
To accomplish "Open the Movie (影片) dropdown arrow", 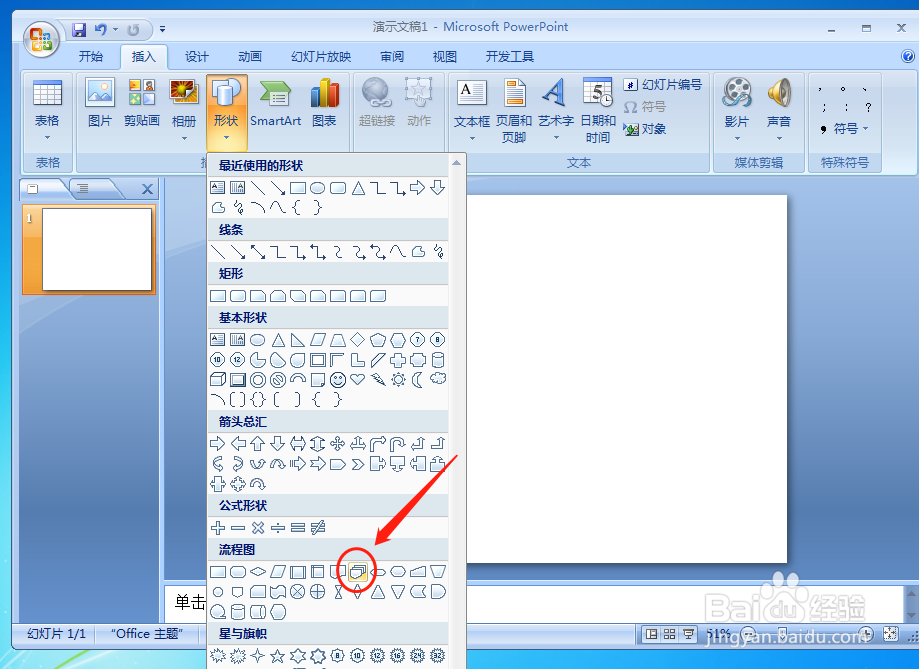I will [737, 138].
